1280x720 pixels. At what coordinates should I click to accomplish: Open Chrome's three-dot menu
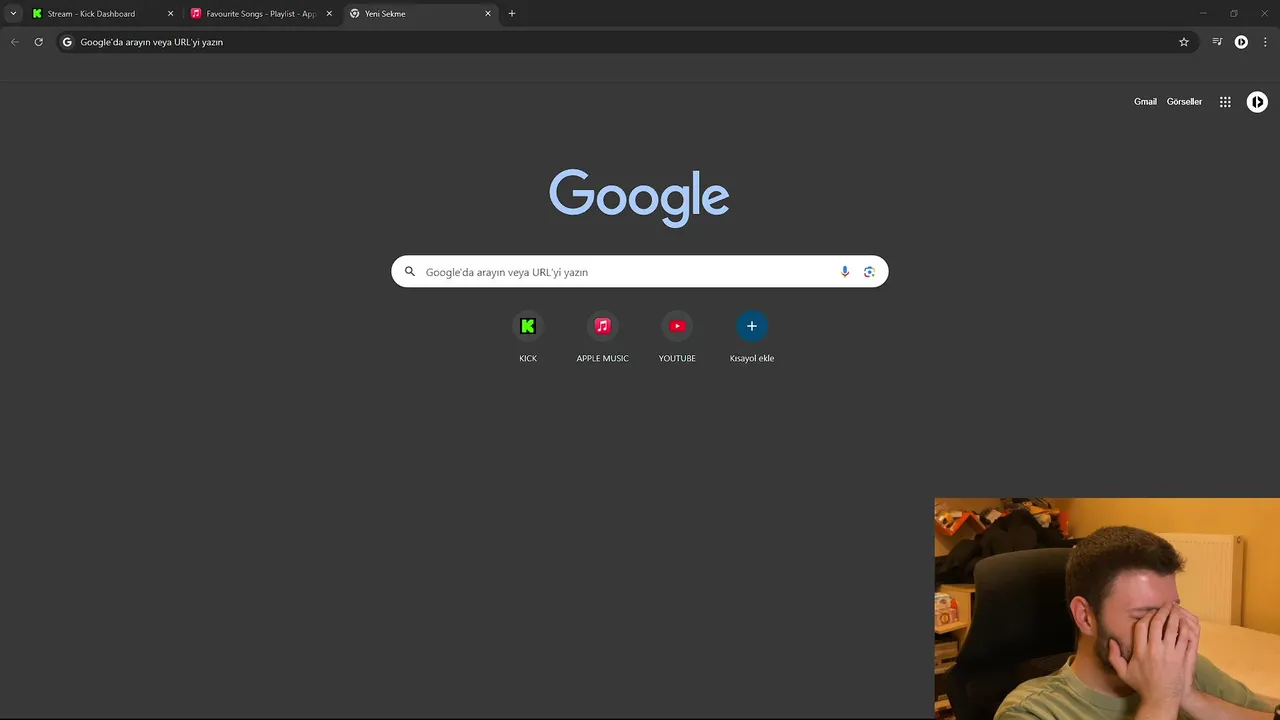[x=1265, y=42]
